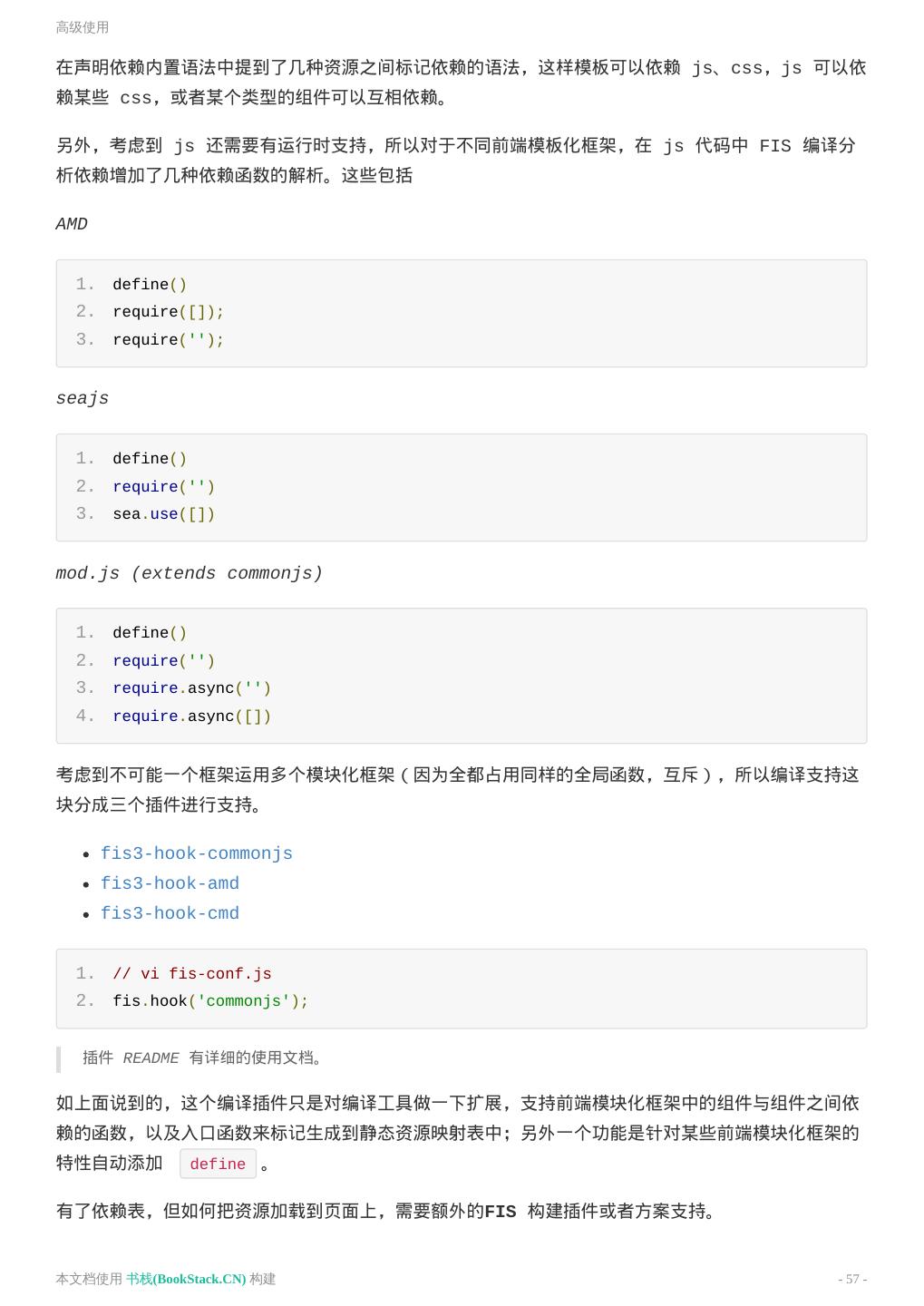Viewport: 924px width, 1306px height.
Task: Click the seajs italic heading
Action: pyautogui.click(x=83, y=398)
